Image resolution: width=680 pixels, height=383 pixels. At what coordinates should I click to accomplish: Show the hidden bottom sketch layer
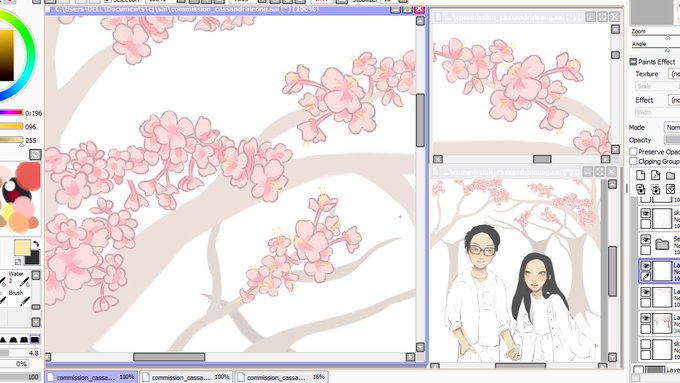[646, 345]
